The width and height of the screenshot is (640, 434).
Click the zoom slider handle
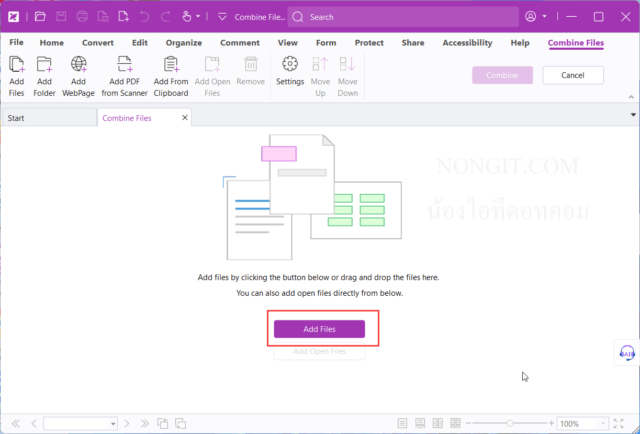pos(510,423)
